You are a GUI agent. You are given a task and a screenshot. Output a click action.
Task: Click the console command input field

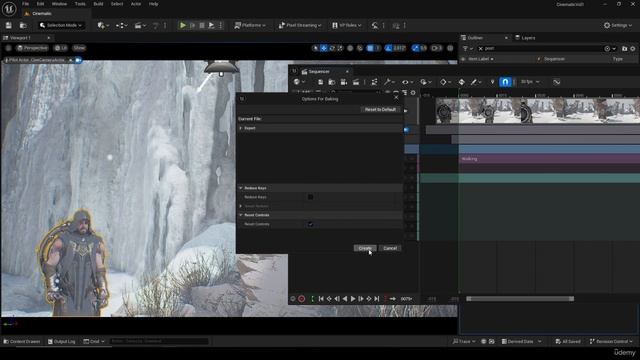point(159,341)
